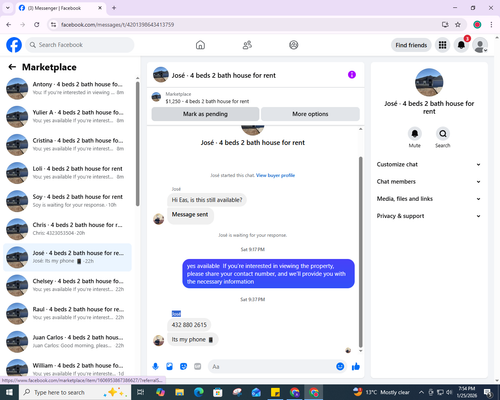500x400 pixels.
Task: Open the Antony conversation
Action: (67, 88)
